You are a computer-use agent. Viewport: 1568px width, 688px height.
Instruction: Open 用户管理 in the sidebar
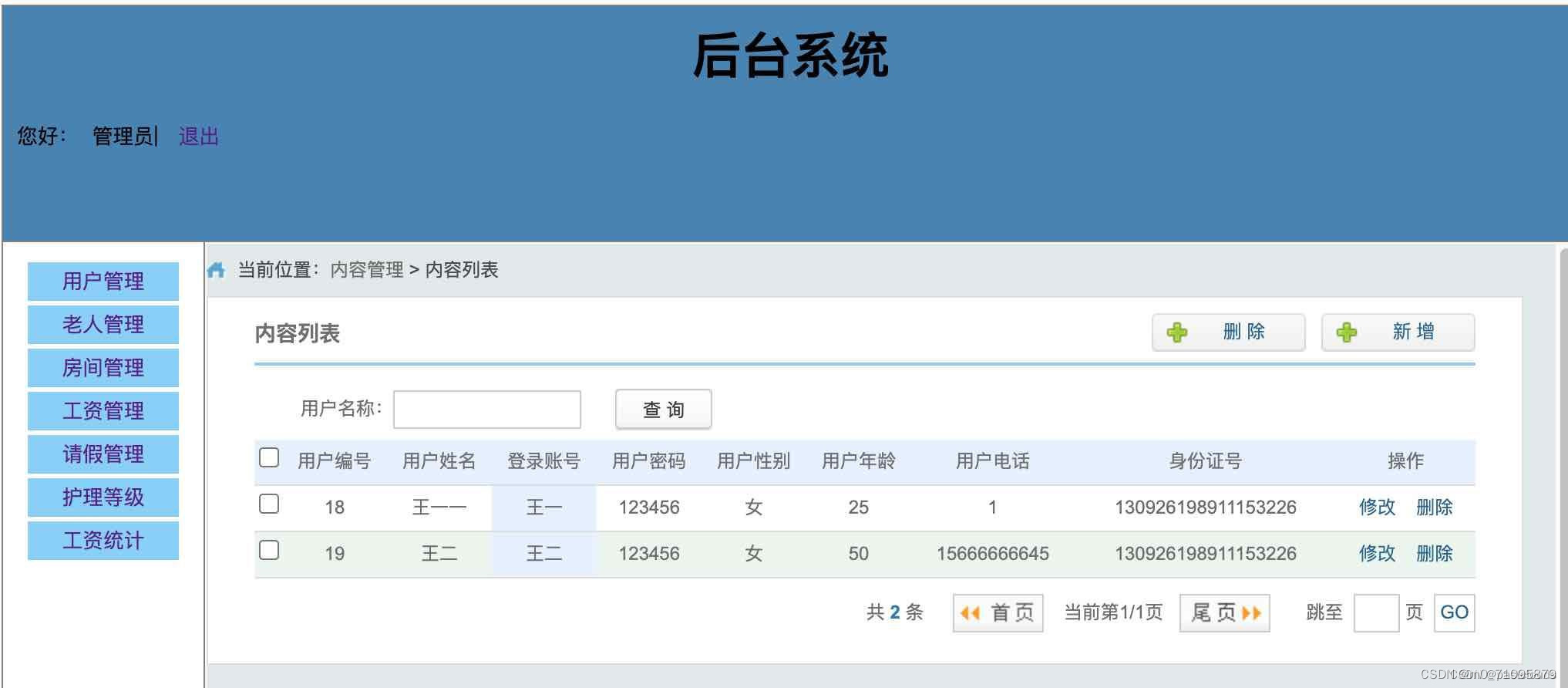103,282
